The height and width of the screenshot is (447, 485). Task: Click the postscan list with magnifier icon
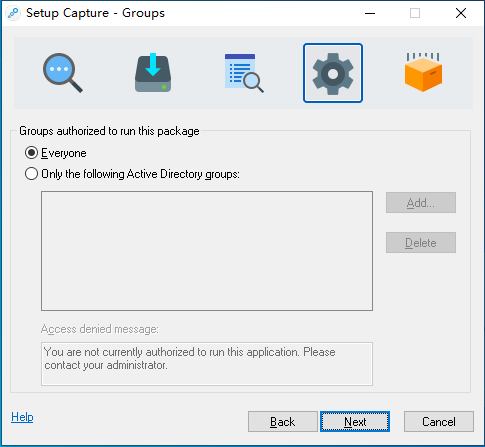[244, 73]
